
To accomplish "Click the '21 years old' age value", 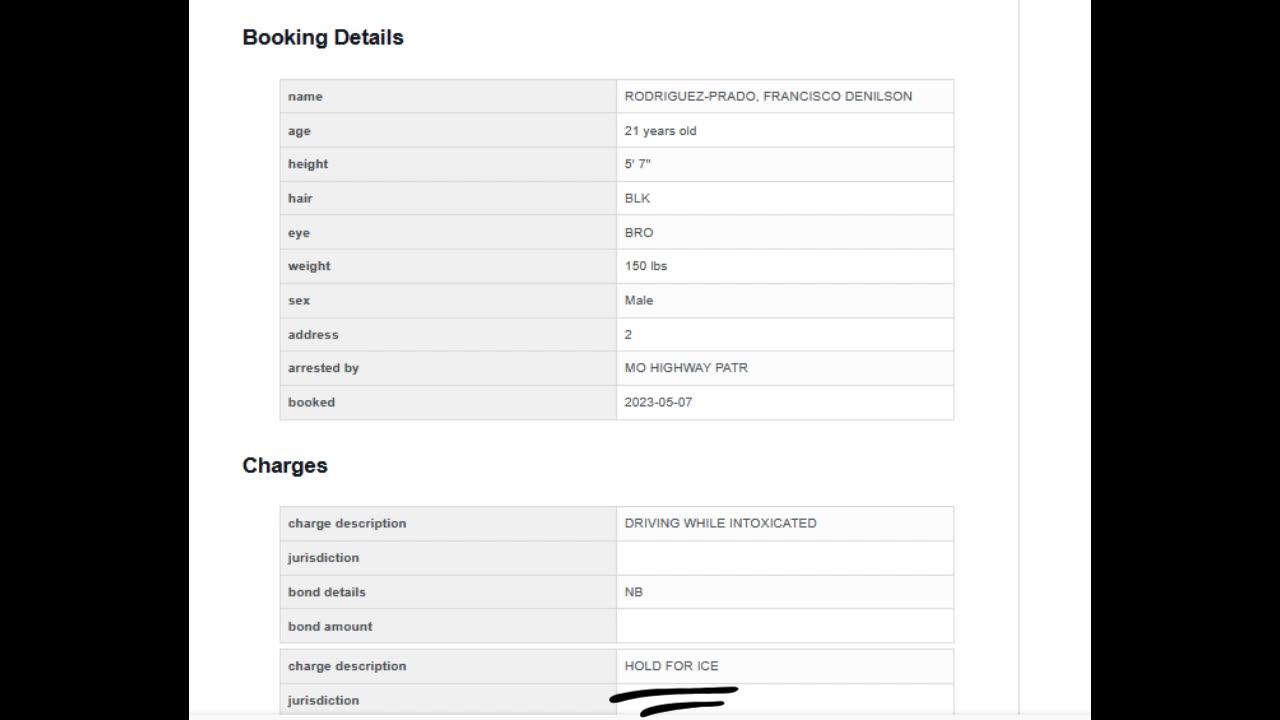I will click(660, 131).
